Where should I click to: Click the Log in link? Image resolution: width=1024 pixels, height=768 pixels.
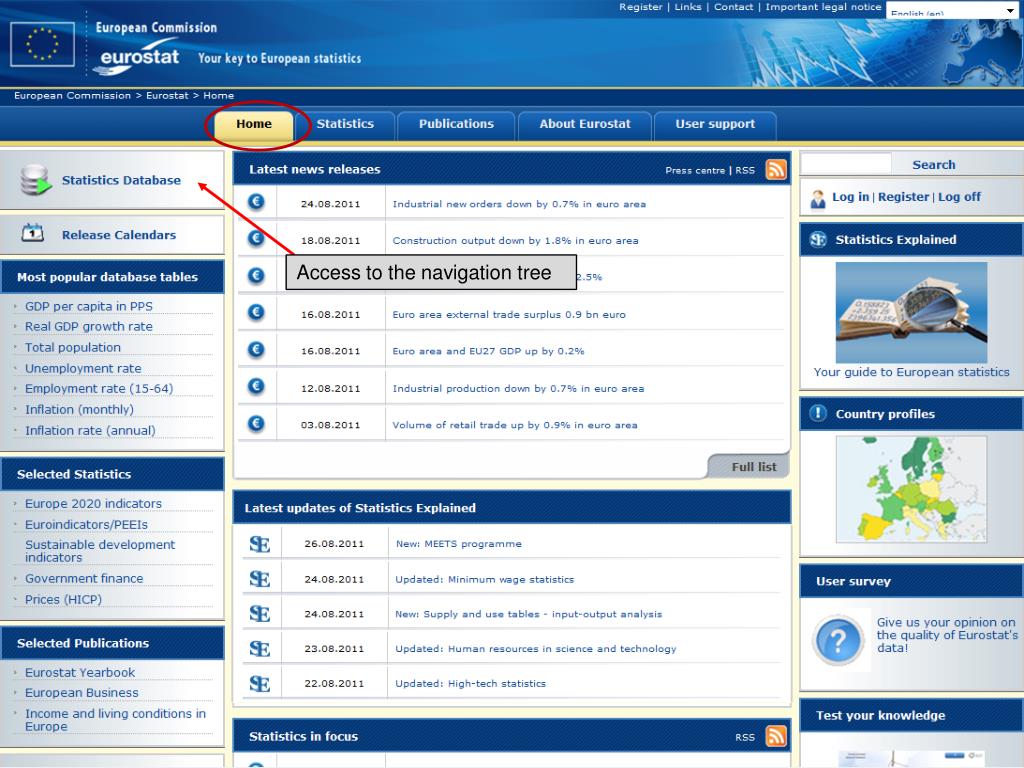850,197
